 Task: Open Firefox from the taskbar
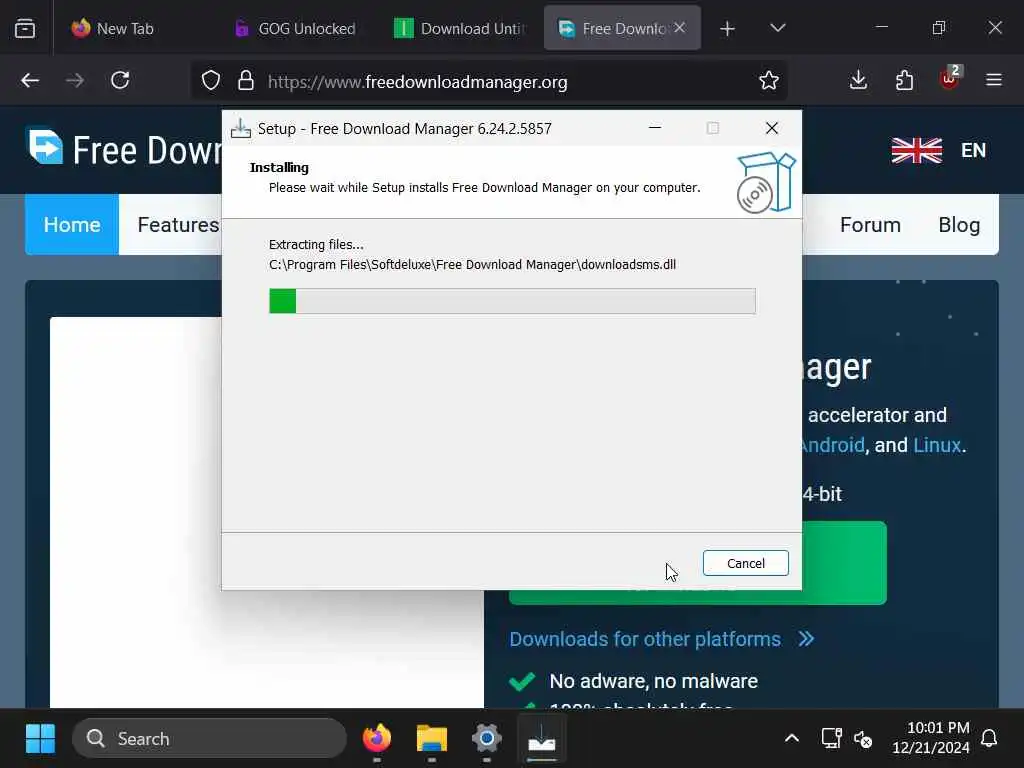[376, 739]
